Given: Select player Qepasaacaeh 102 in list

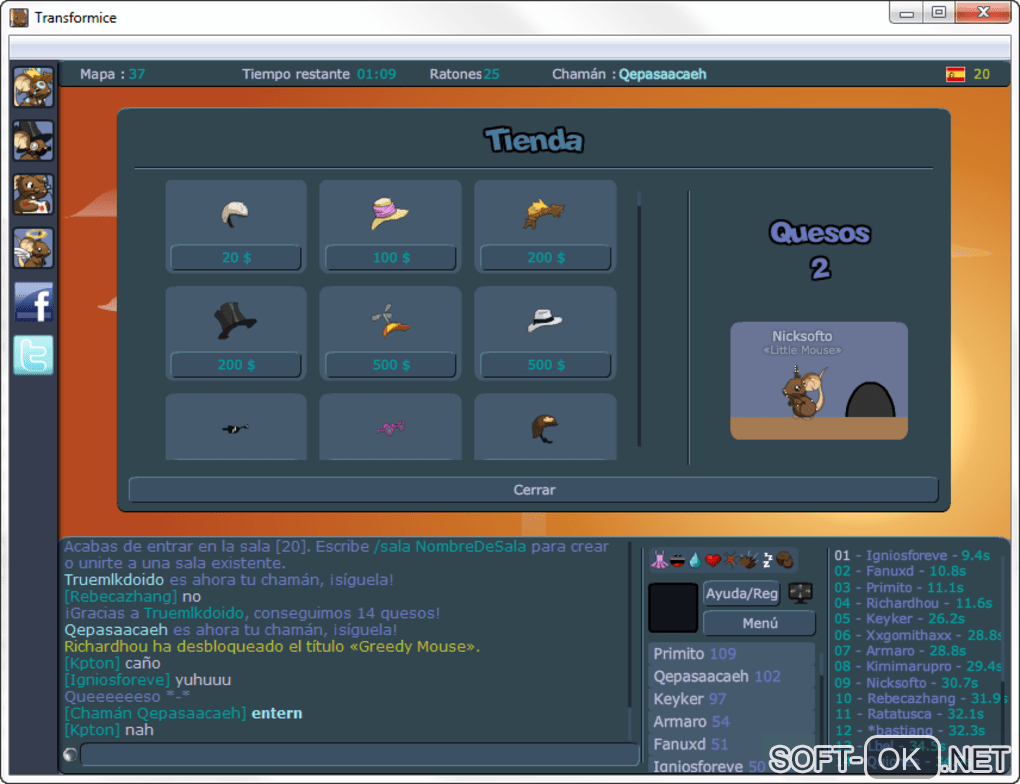Looking at the screenshot, I should click(731, 676).
